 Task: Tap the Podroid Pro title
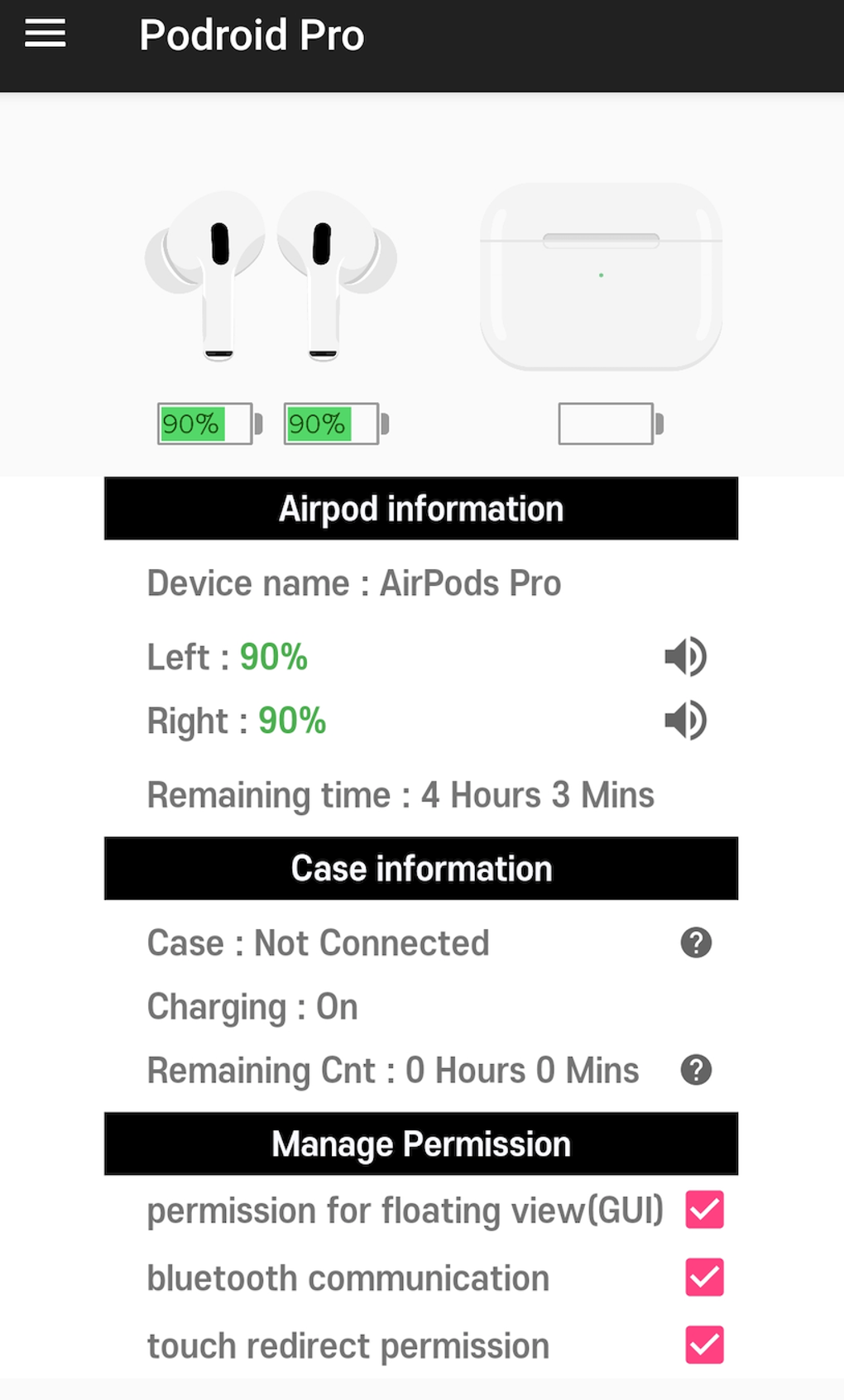pos(252,36)
